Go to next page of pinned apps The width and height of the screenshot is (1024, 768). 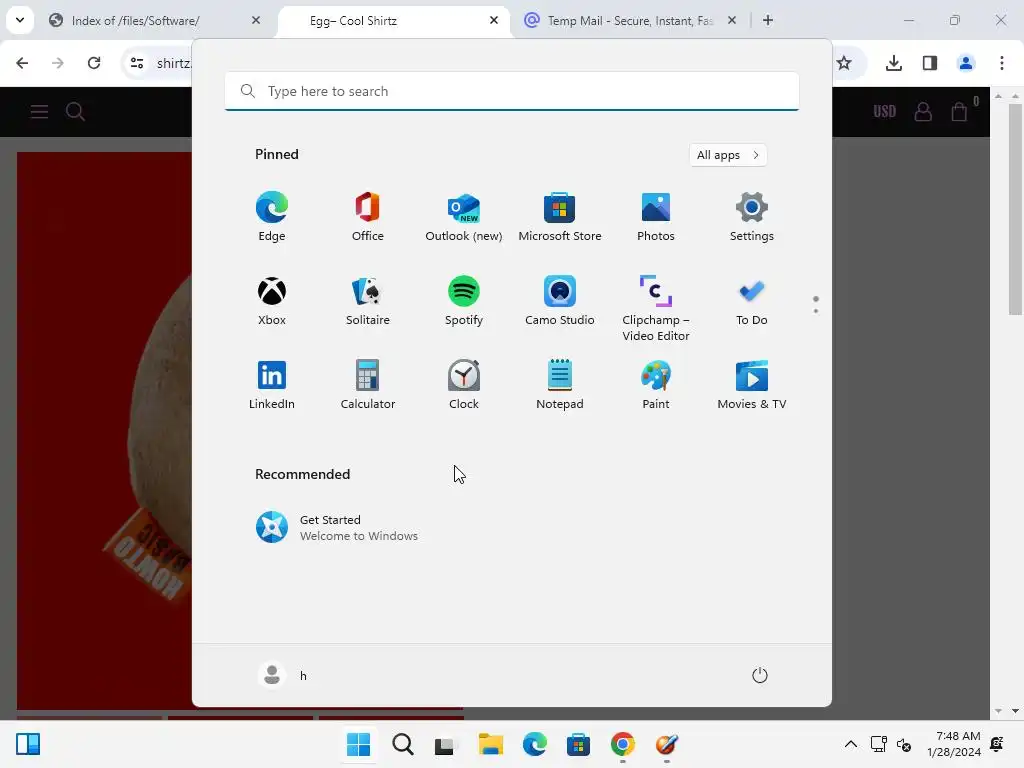tap(816, 311)
